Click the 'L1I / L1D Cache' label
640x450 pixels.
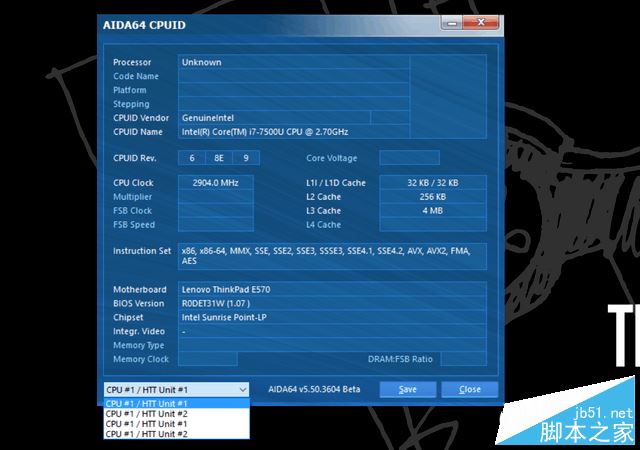(336, 183)
